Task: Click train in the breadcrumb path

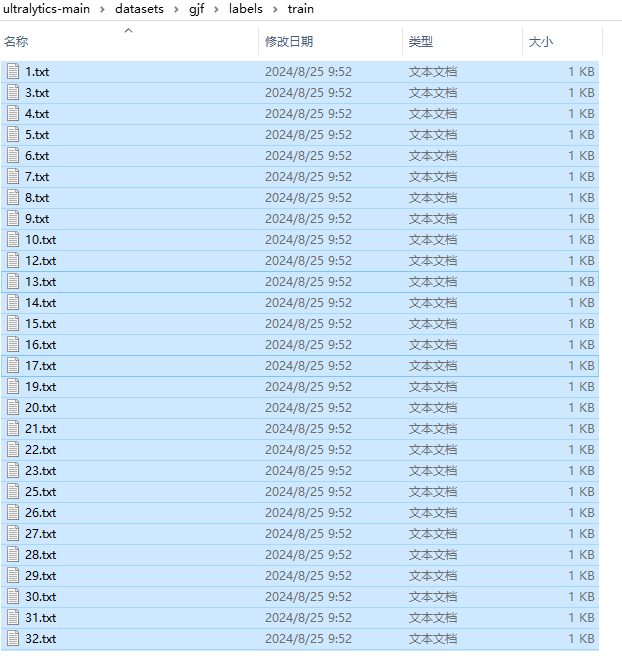Action: tap(300, 9)
